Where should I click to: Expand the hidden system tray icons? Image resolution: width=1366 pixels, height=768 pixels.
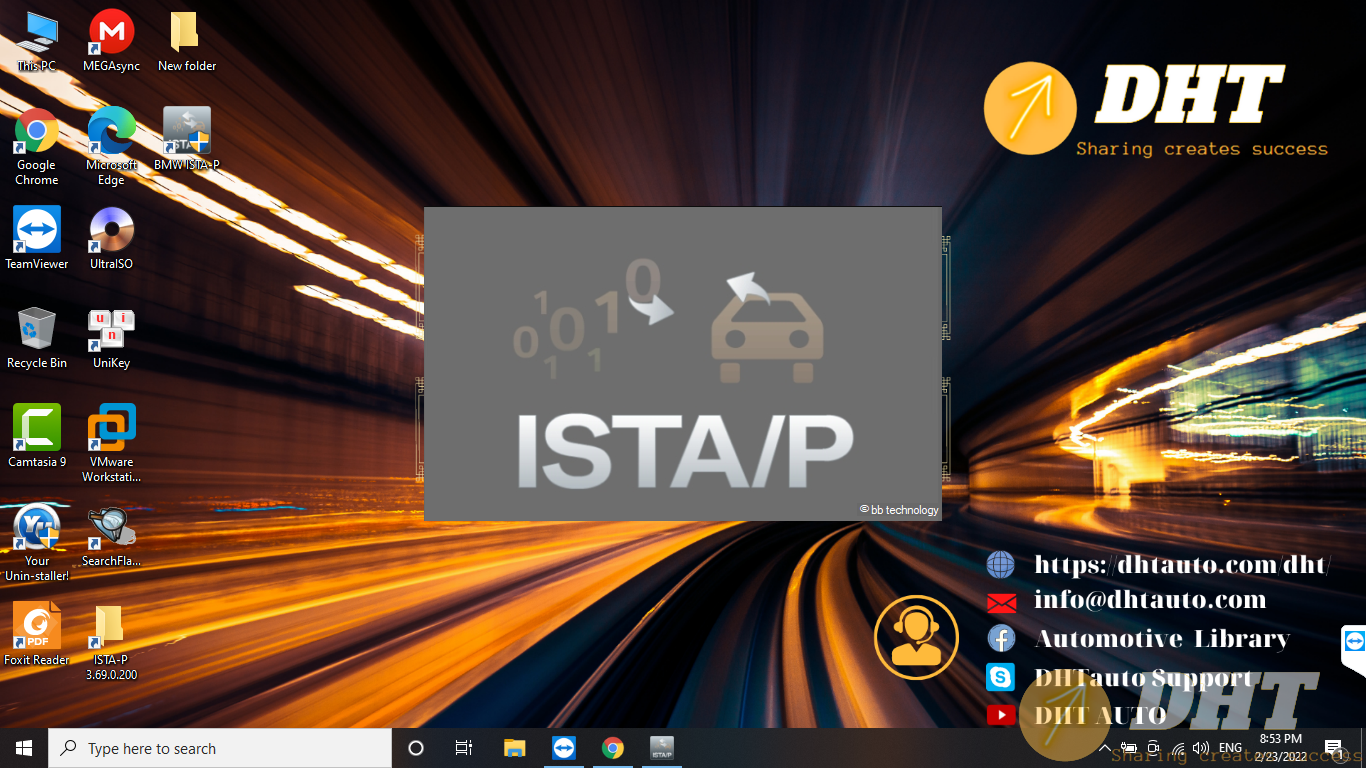pyautogui.click(x=1104, y=748)
